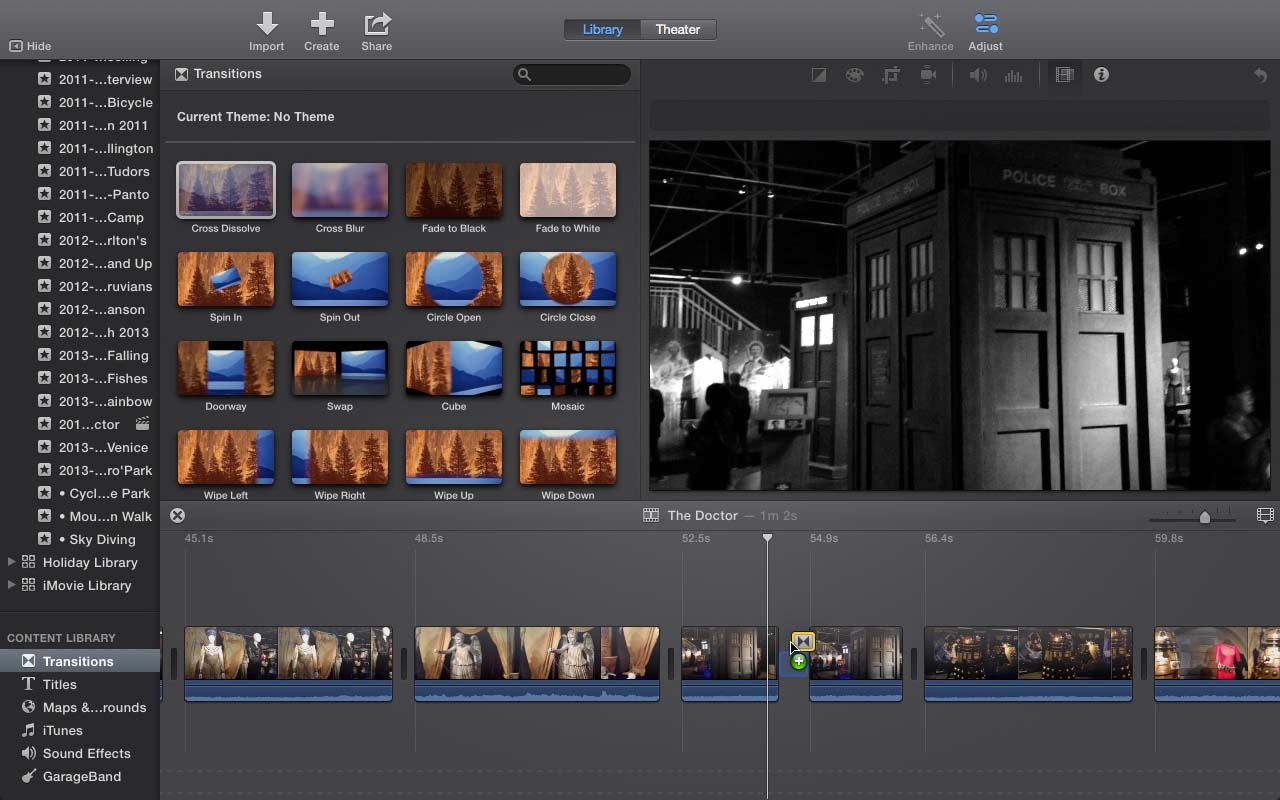1280x800 pixels.
Task: Open the clip Info inspector icon
Action: [x=1101, y=74]
